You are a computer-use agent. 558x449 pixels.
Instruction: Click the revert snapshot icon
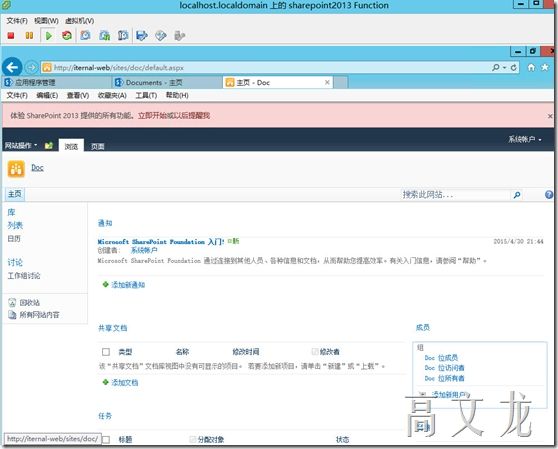104,36
